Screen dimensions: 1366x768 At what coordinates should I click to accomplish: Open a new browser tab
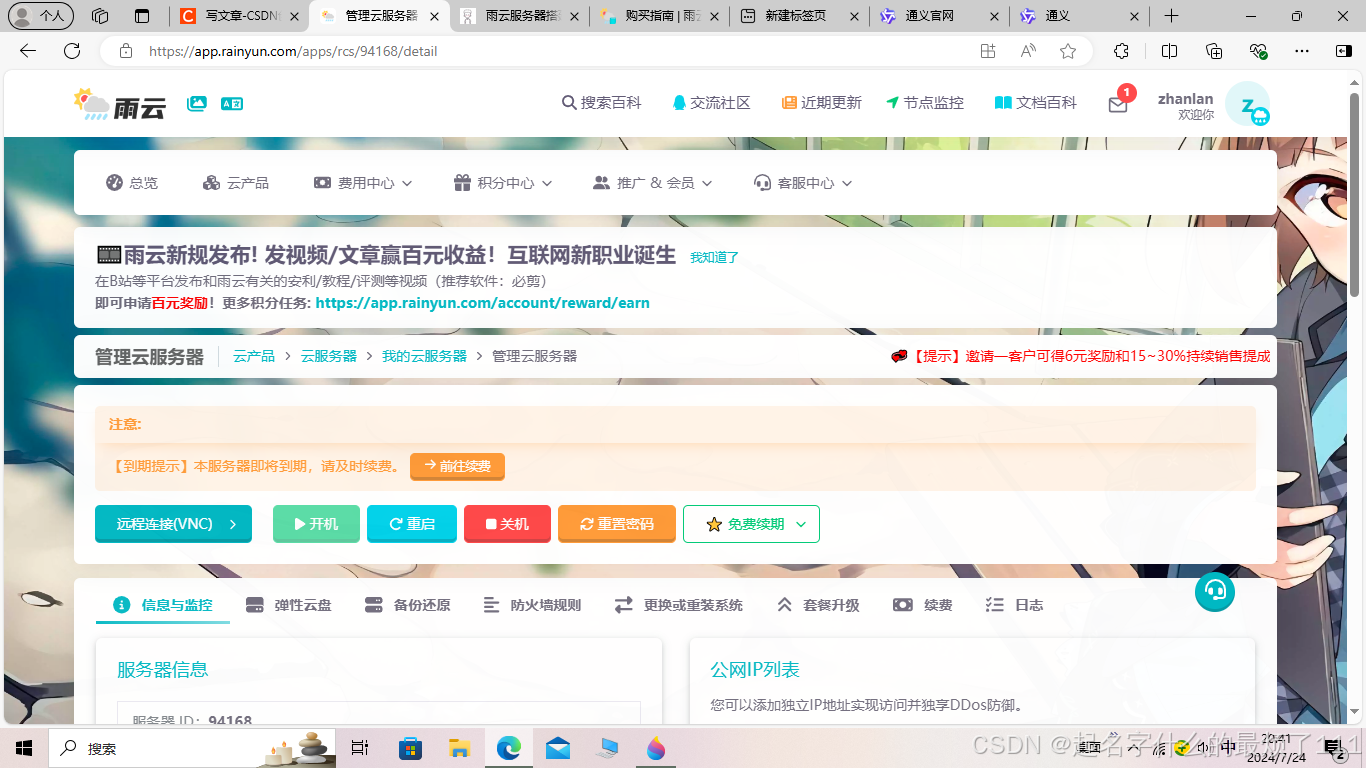pos(1172,16)
